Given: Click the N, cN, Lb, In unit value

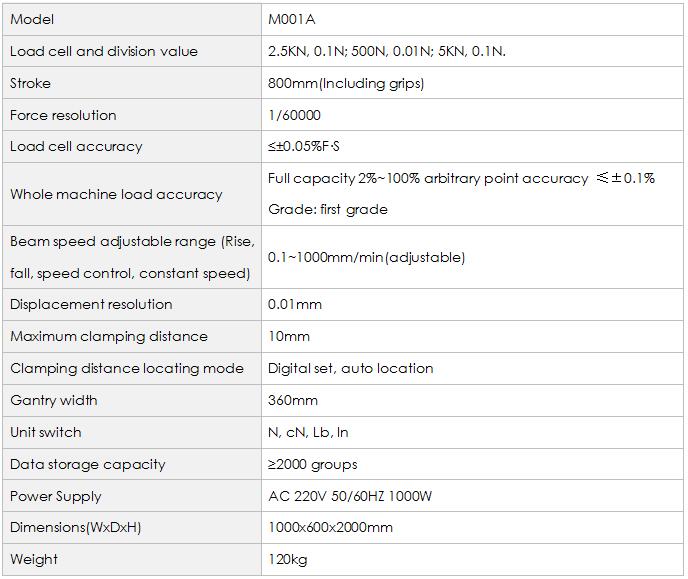Looking at the screenshot, I should tap(308, 432).
